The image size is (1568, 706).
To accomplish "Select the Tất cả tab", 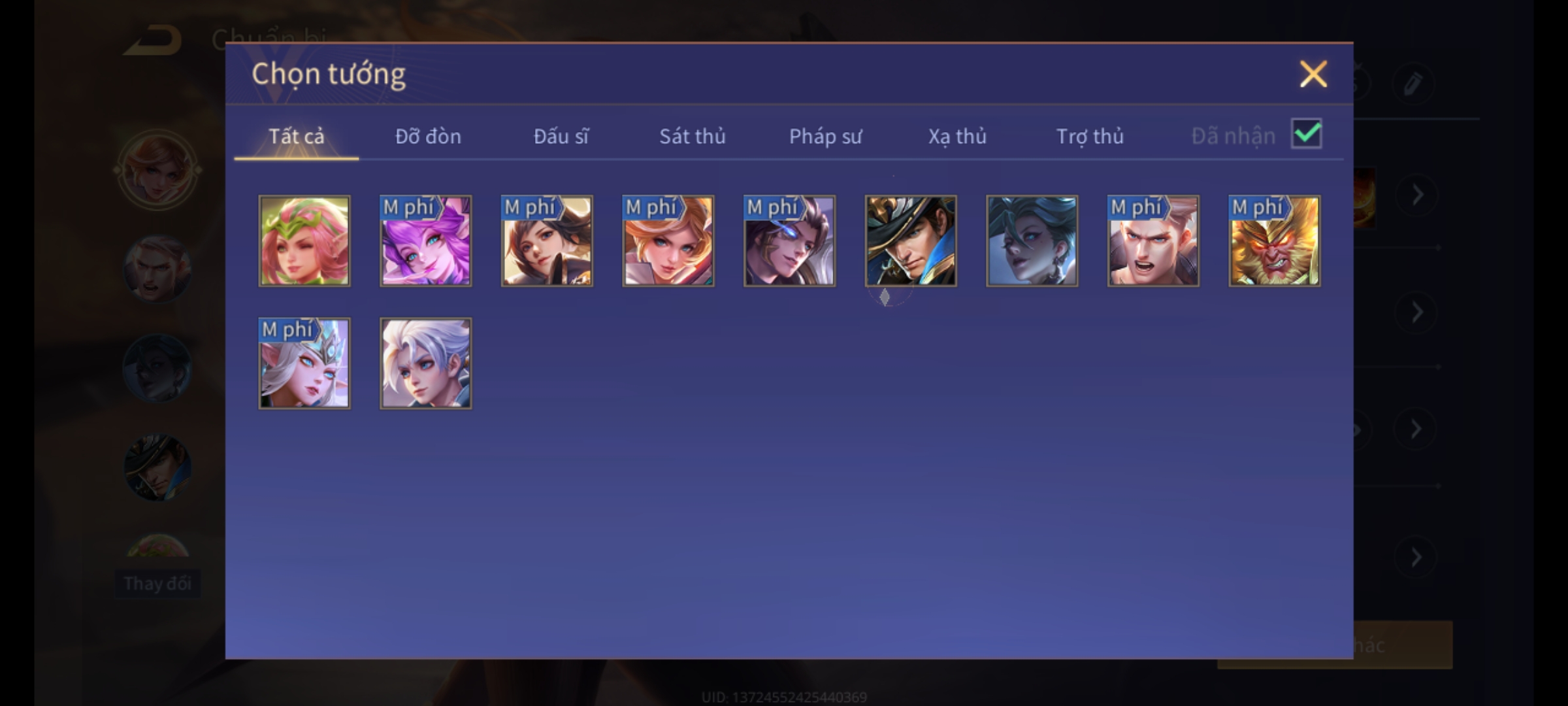I will [x=296, y=136].
